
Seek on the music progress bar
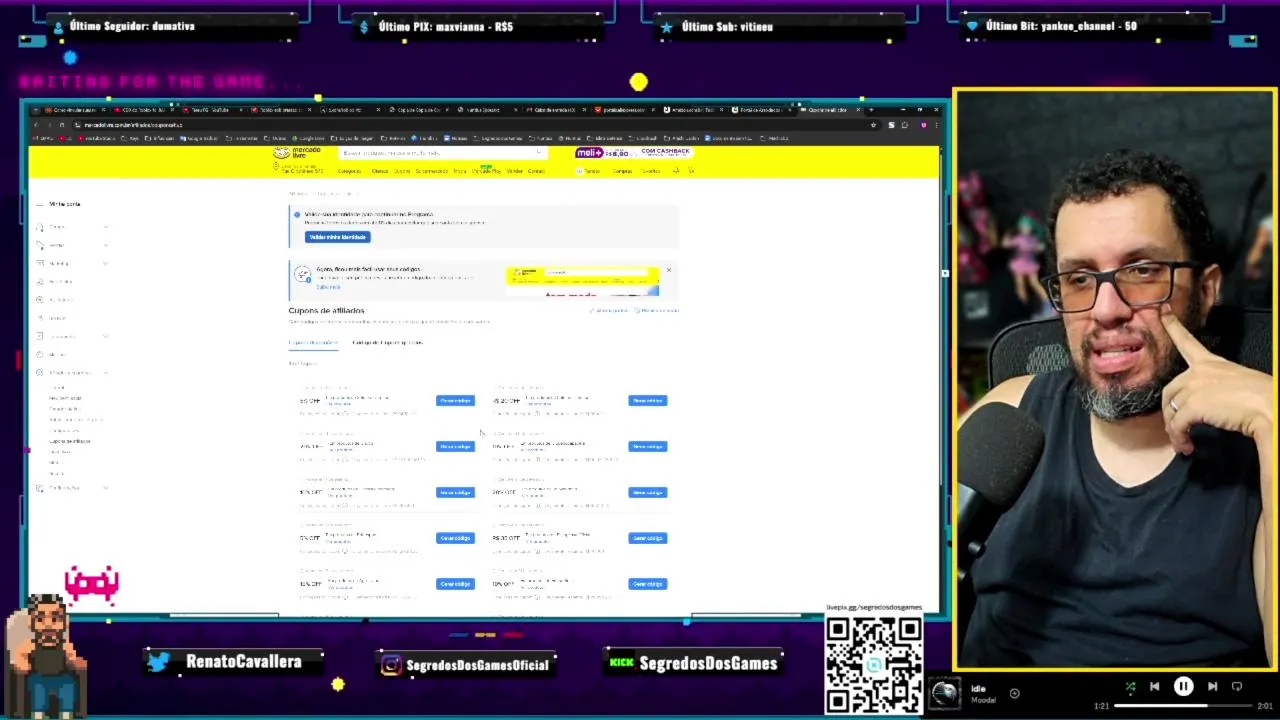(1183, 706)
